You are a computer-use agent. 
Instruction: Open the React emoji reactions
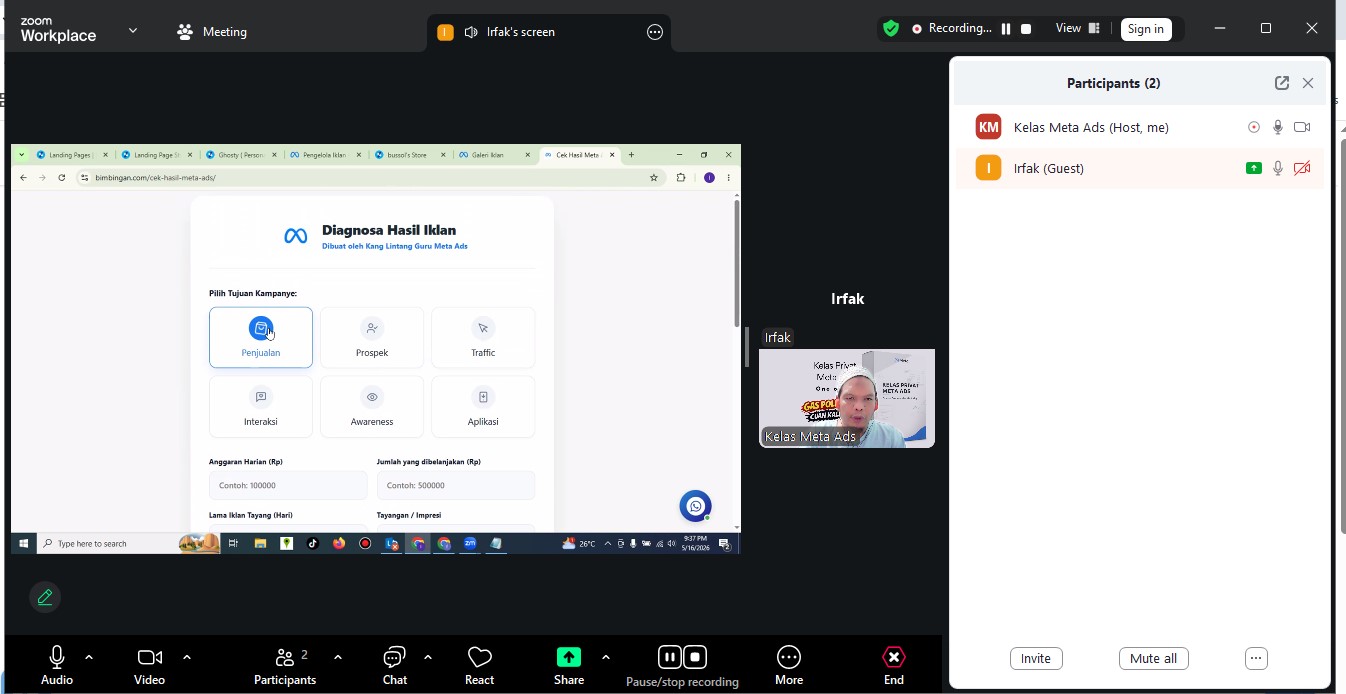tap(479, 657)
